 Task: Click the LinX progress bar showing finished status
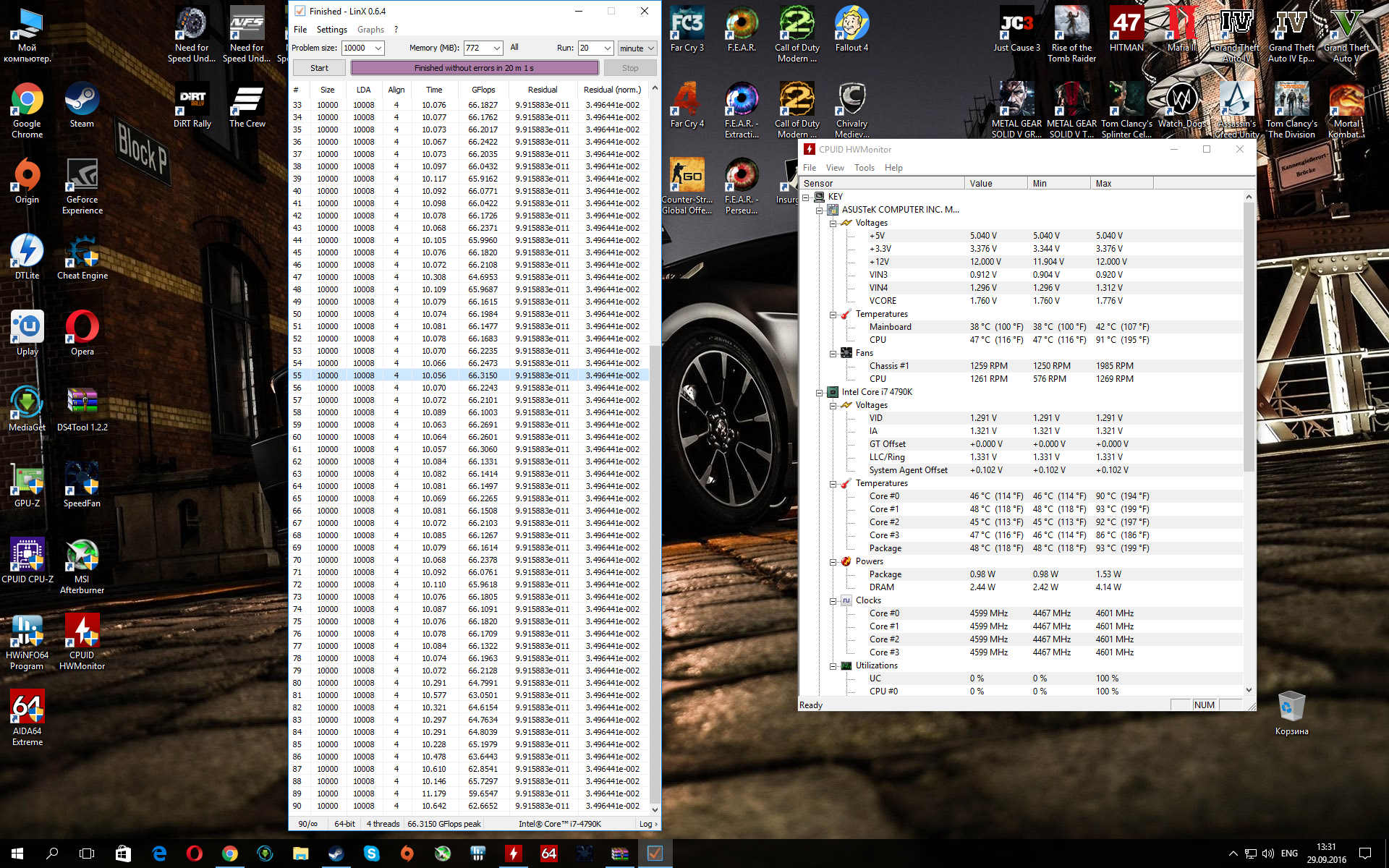[475, 68]
